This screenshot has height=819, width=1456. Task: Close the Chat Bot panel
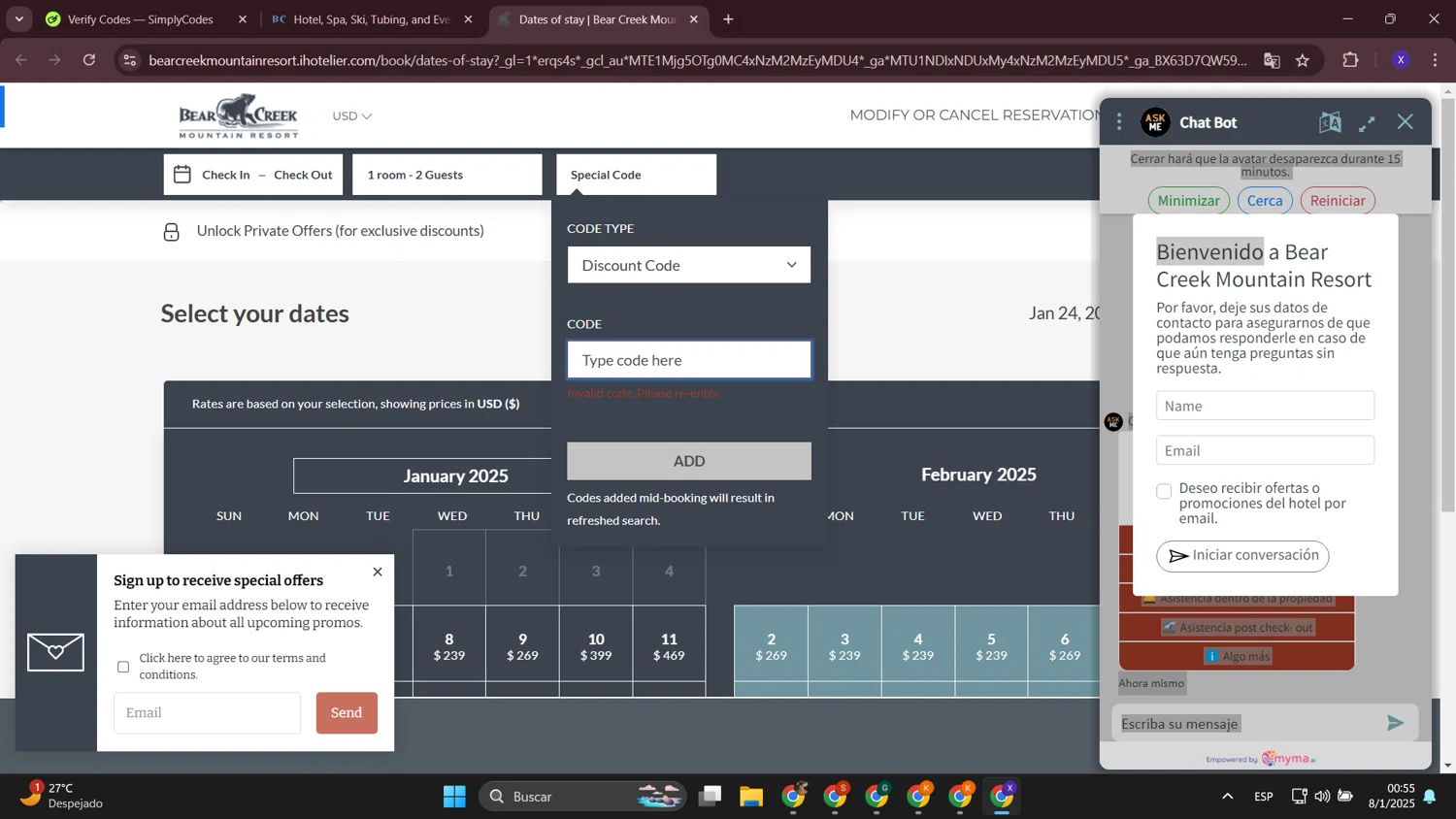1406,121
